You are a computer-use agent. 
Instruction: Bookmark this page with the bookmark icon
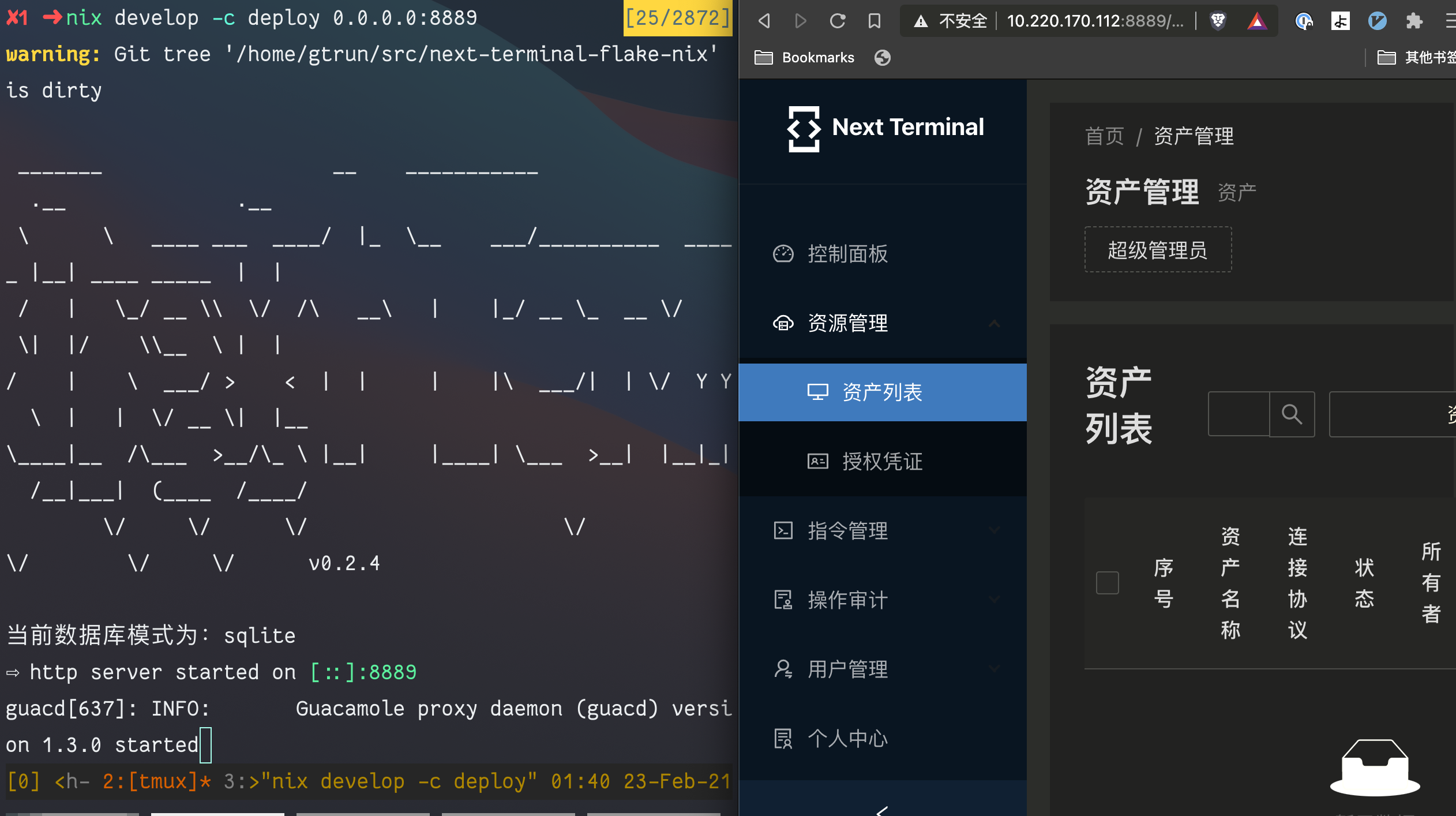tap(875, 21)
